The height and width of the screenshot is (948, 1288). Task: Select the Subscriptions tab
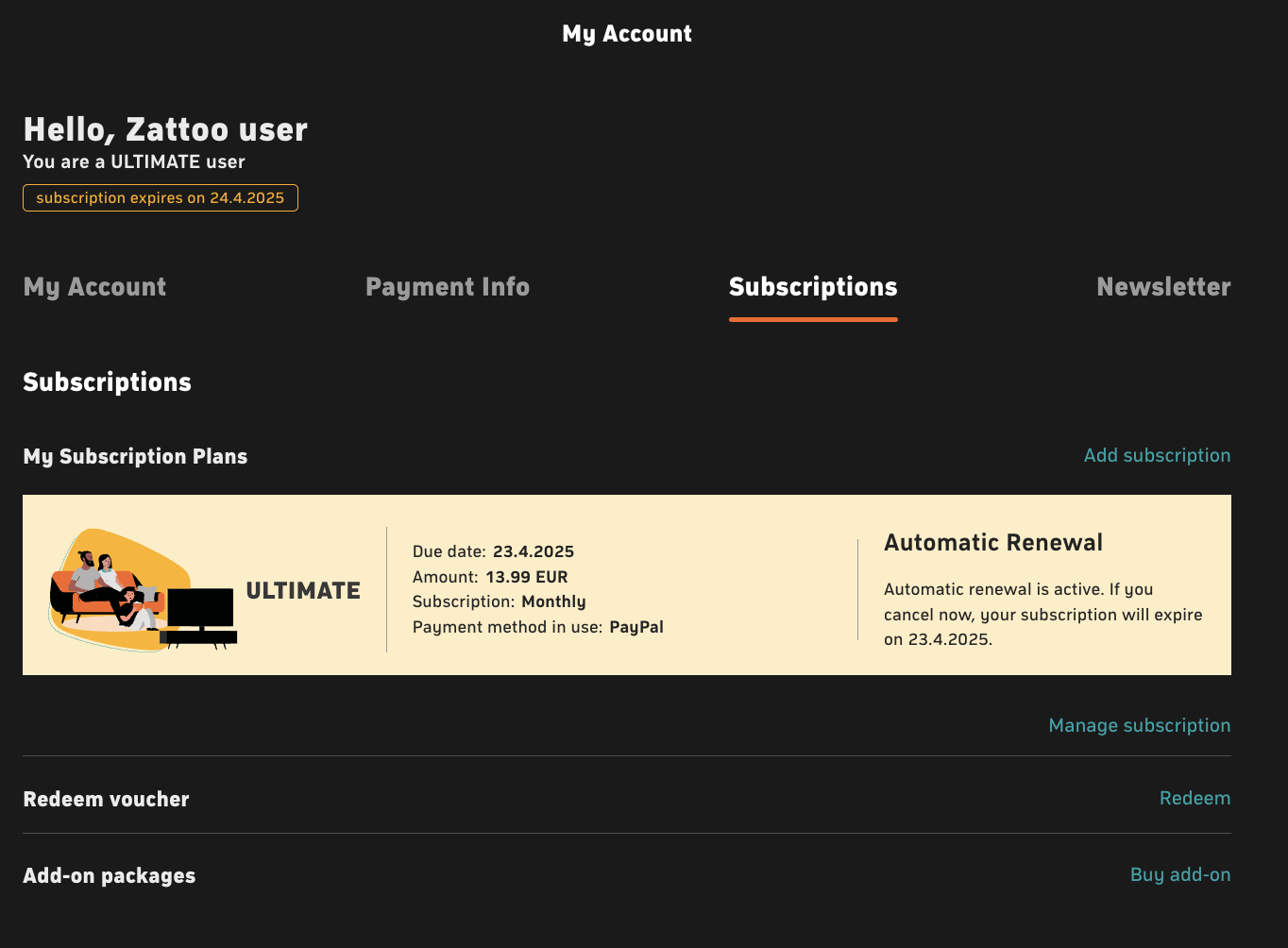813,287
